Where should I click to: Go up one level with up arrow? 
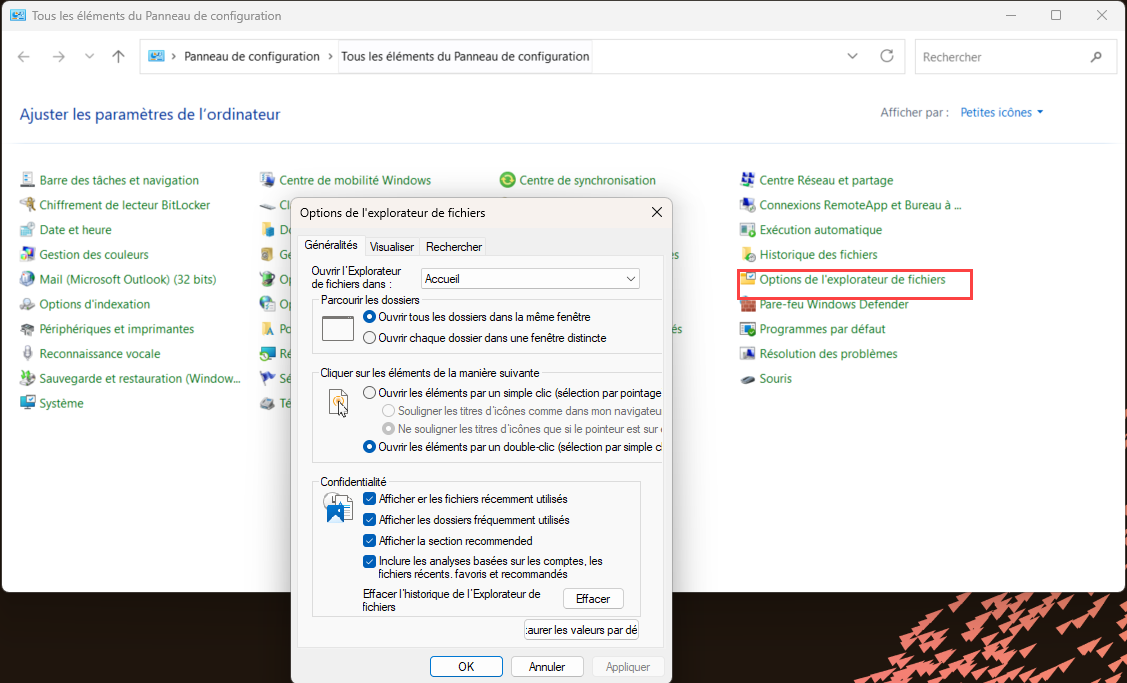click(119, 57)
